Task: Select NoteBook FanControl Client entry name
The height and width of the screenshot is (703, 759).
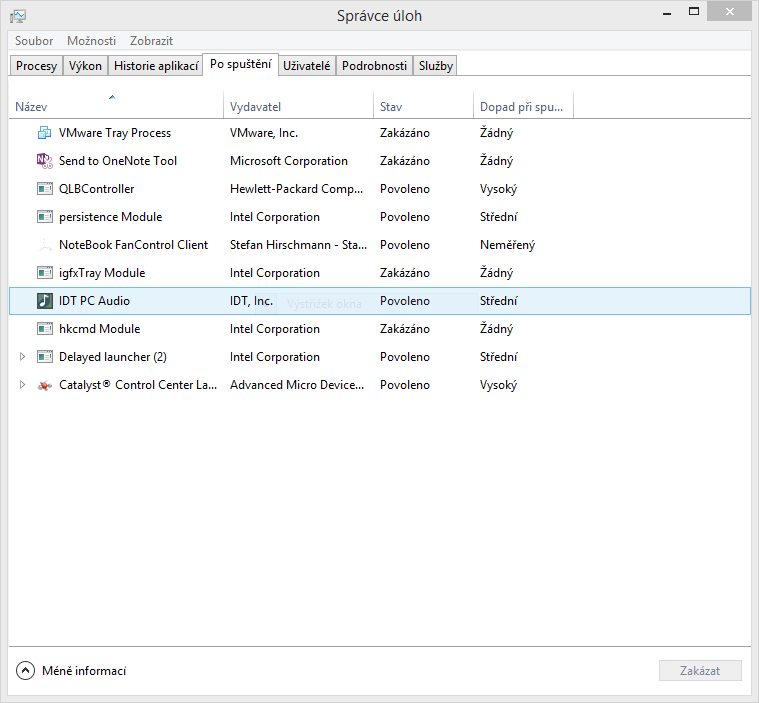Action: click(134, 245)
